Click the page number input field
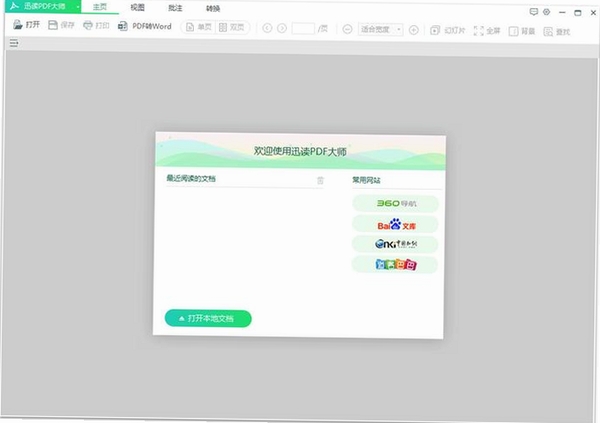The image size is (600, 423). coord(303,29)
